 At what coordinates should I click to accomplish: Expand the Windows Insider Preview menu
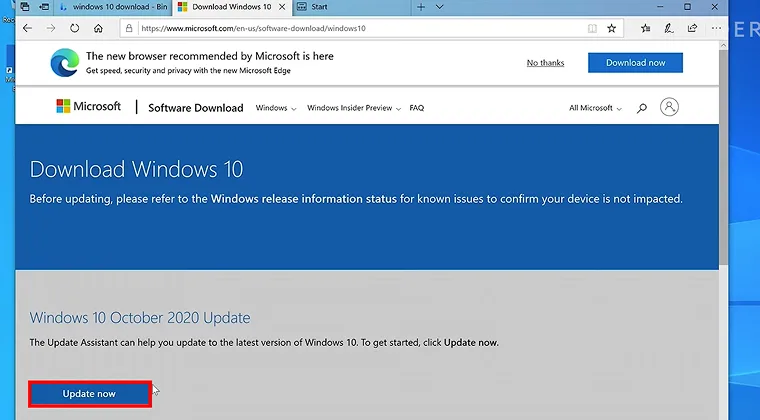click(354, 108)
